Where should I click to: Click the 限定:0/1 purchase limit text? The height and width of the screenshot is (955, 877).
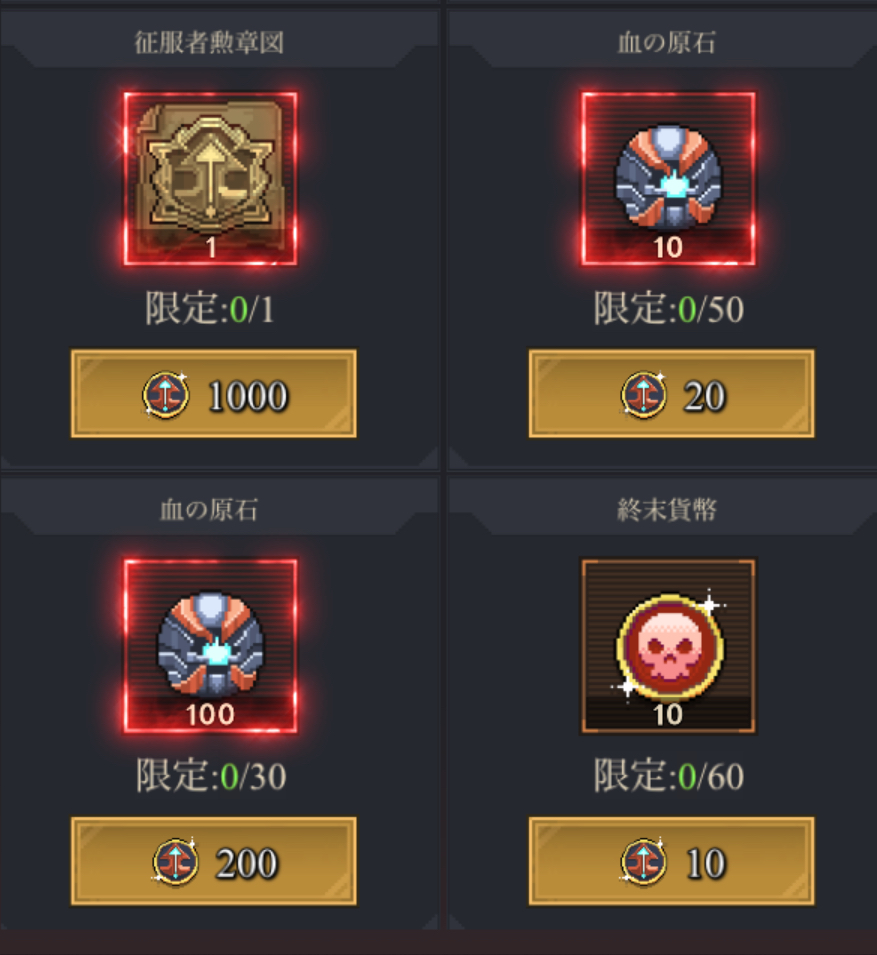coord(210,308)
